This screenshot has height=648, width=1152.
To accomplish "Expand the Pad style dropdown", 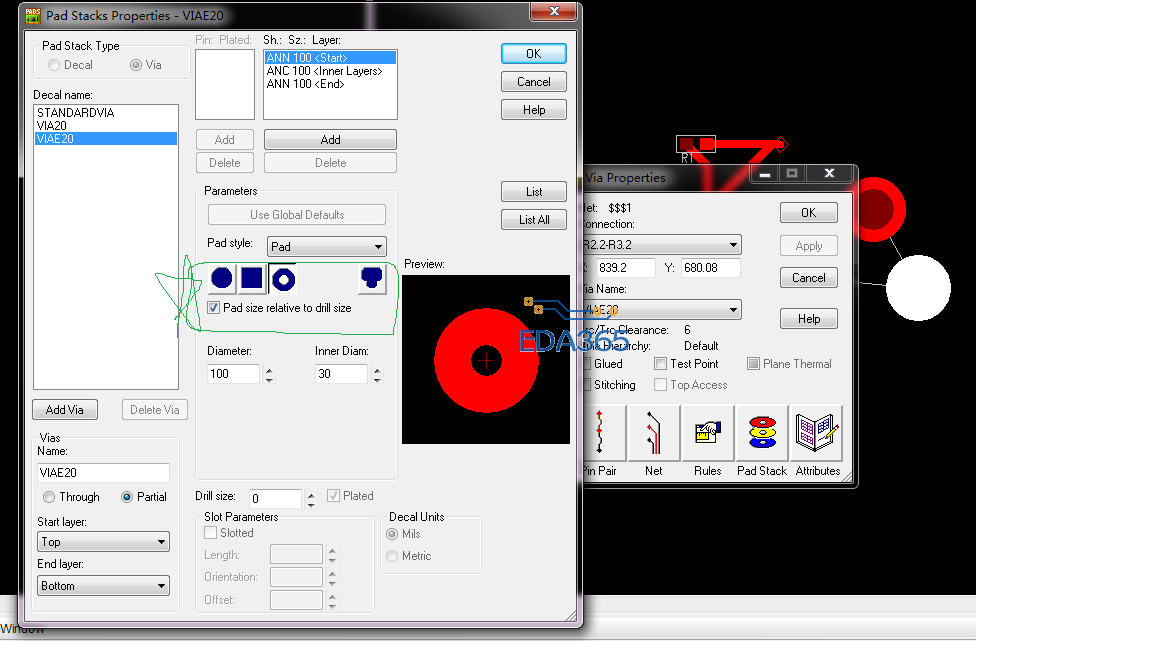I will [326, 246].
